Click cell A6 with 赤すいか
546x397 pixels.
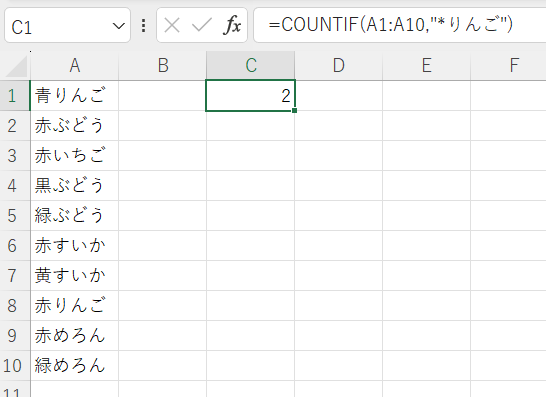pyautogui.click(x=75, y=246)
